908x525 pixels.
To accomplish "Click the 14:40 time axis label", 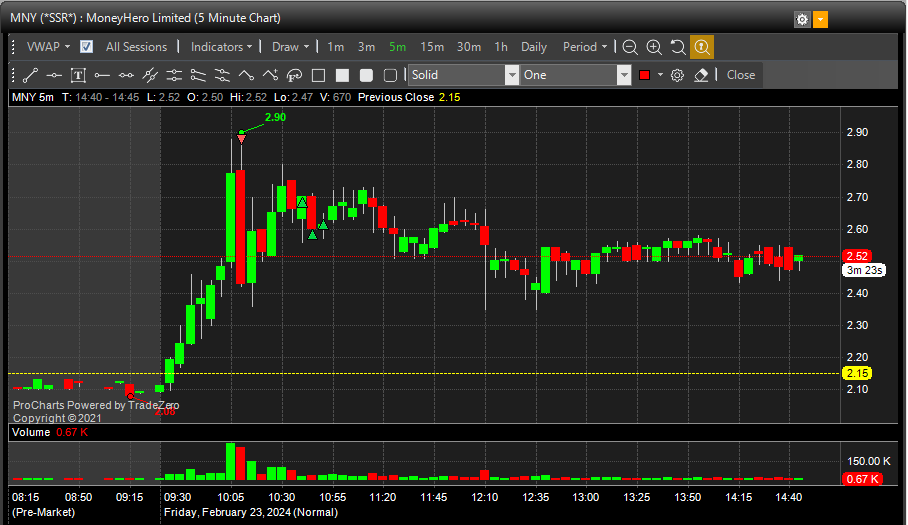I will pyautogui.click(x=789, y=497).
